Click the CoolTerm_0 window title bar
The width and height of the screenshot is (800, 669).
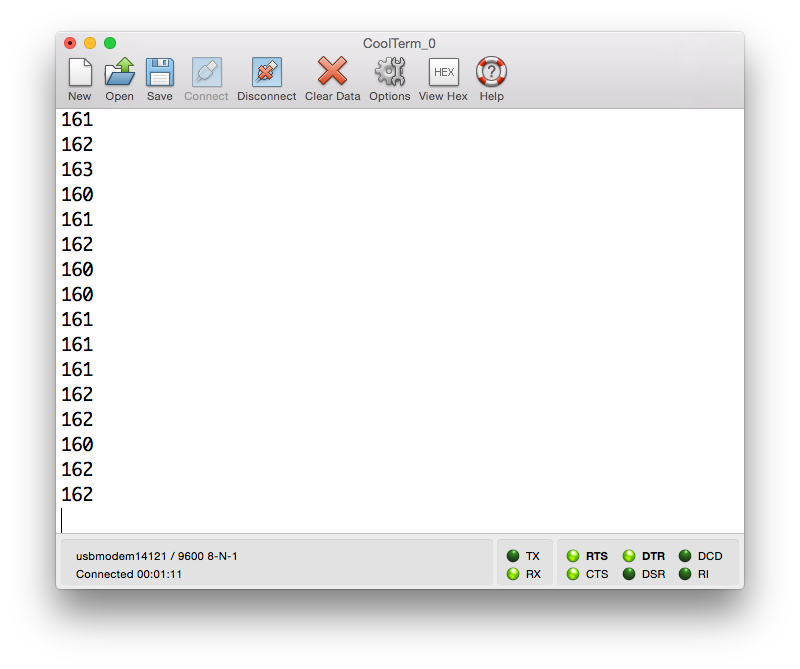click(400, 43)
